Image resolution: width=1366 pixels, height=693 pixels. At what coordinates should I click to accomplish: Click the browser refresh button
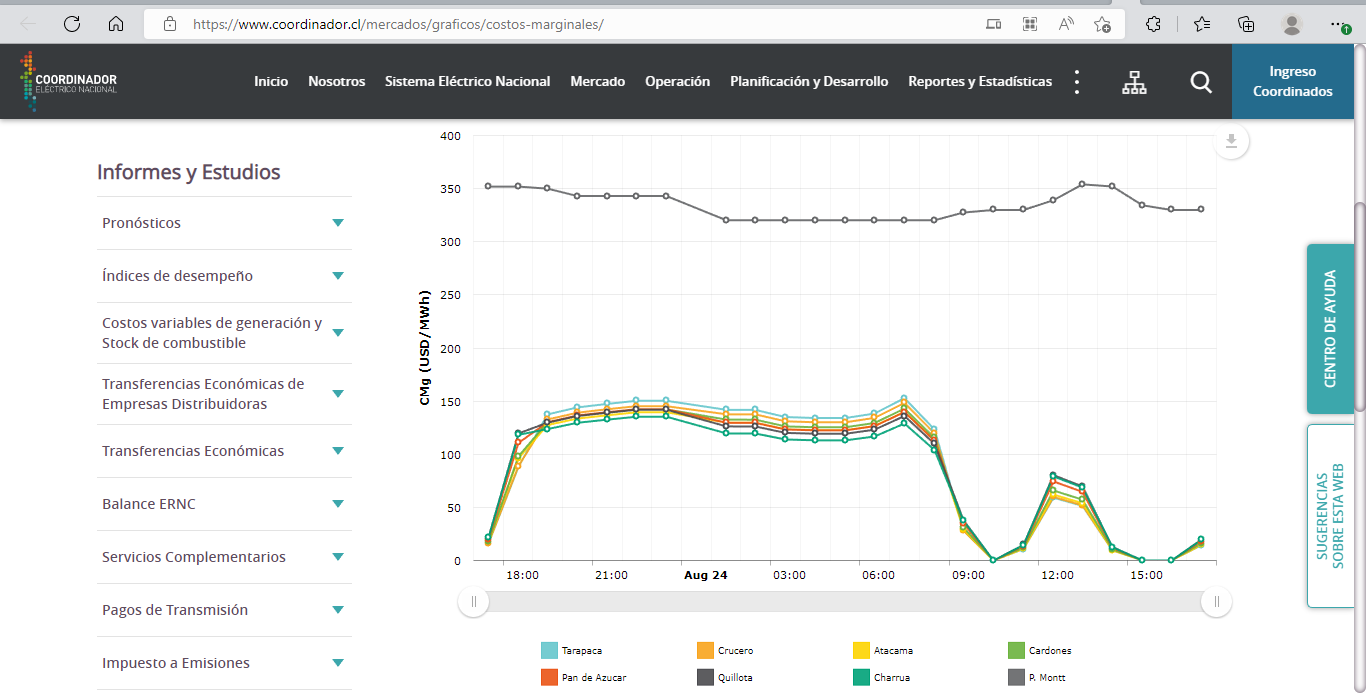click(72, 24)
